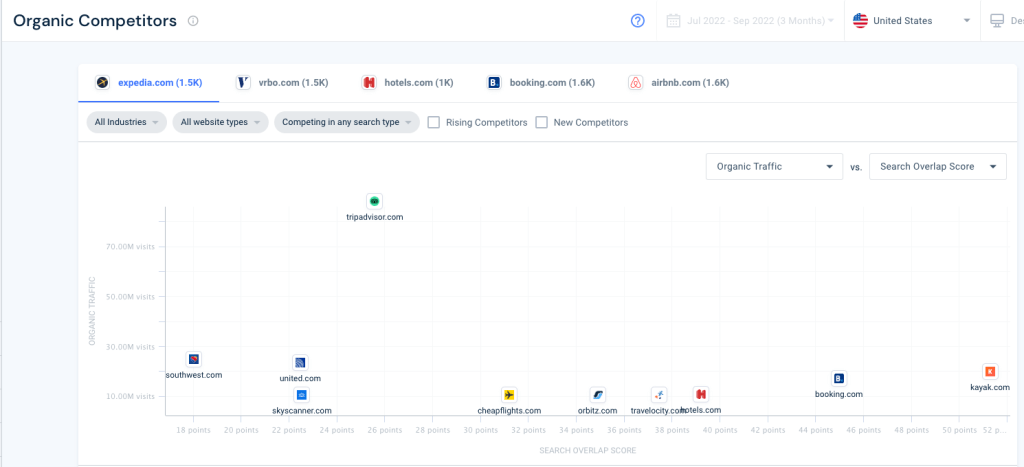This screenshot has height=467, width=1024.
Task: Enable the Rising Competitors checkbox
Action: 434,122
